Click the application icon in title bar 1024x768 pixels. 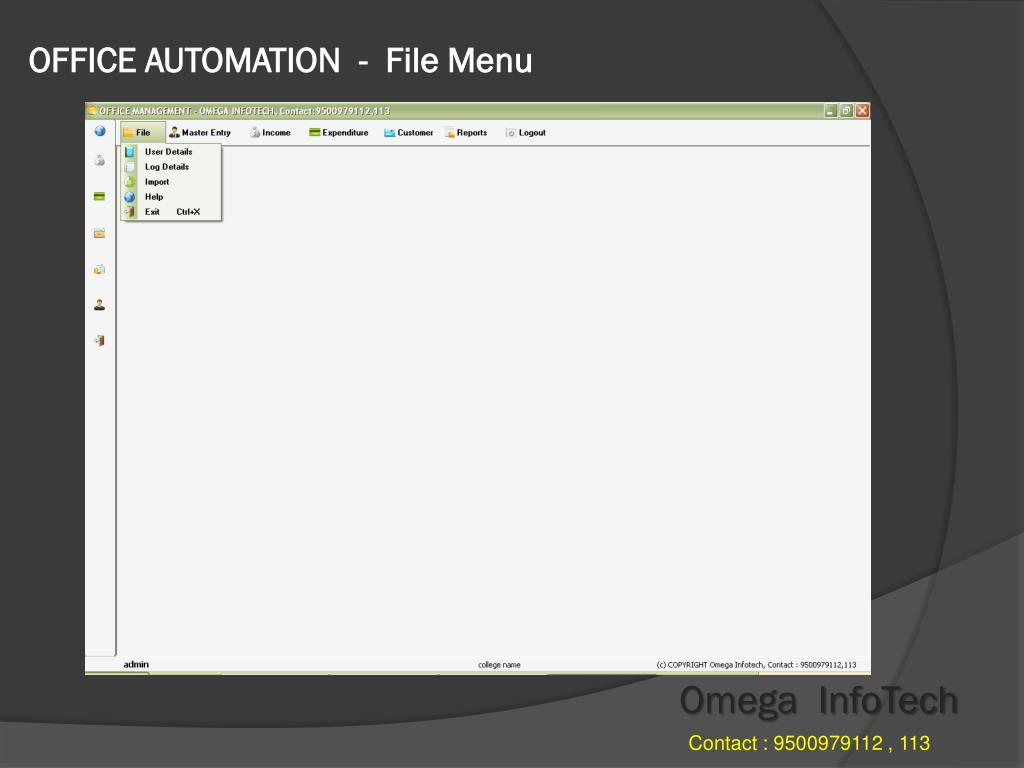click(x=92, y=110)
